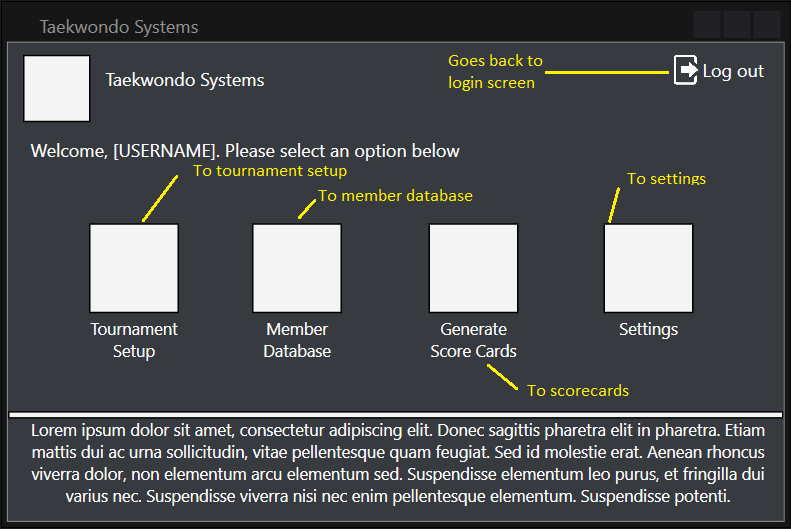The height and width of the screenshot is (529, 791).
Task: Open the Member Database icon tile
Action: coord(297,268)
